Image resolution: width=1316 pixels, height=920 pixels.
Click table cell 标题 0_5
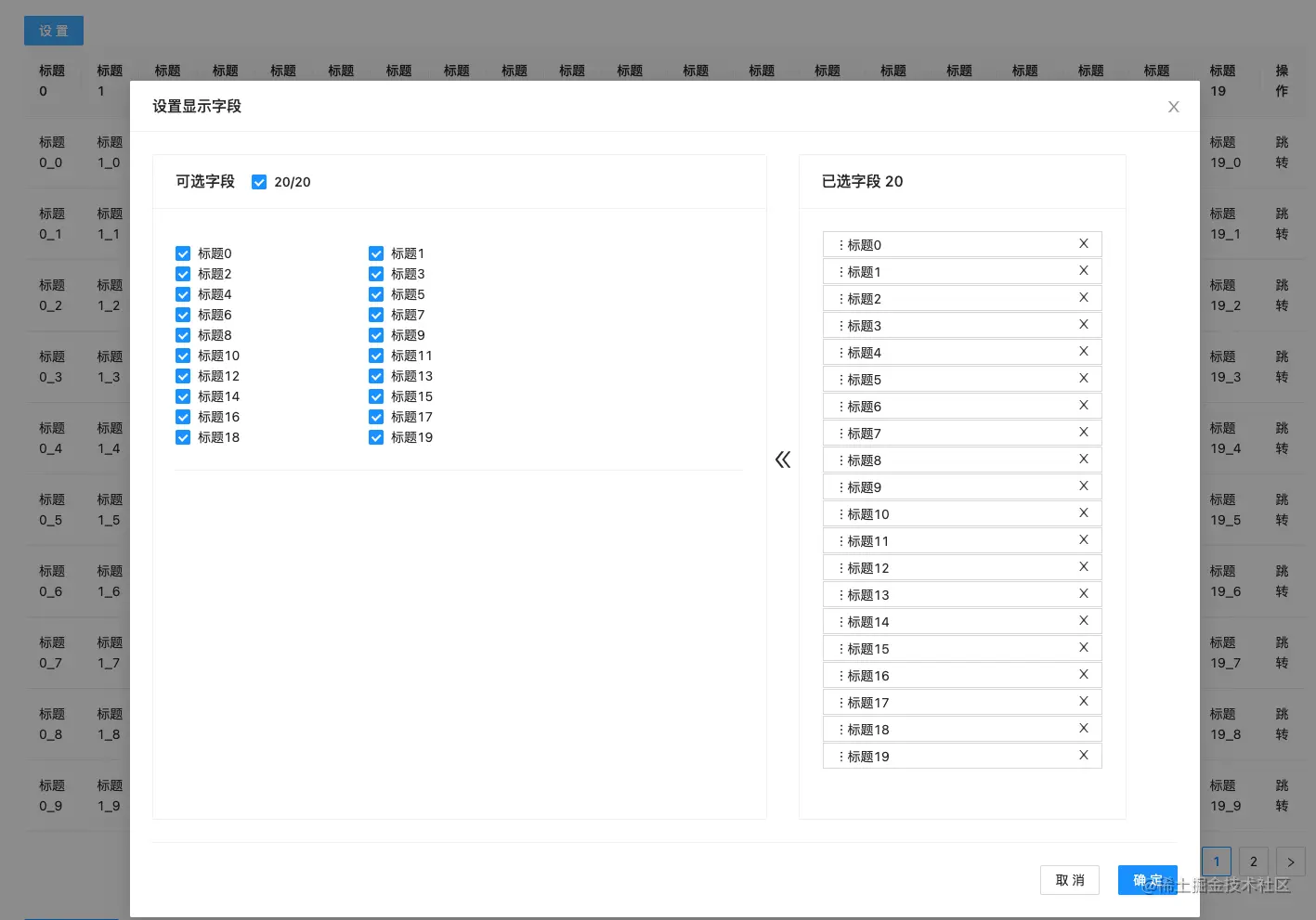click(52, 510)
